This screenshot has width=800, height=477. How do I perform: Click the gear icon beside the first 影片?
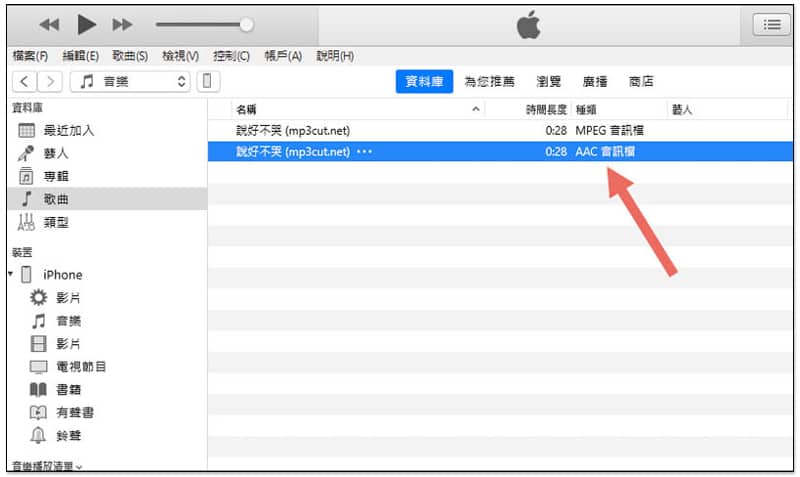[x=38, y=297]
